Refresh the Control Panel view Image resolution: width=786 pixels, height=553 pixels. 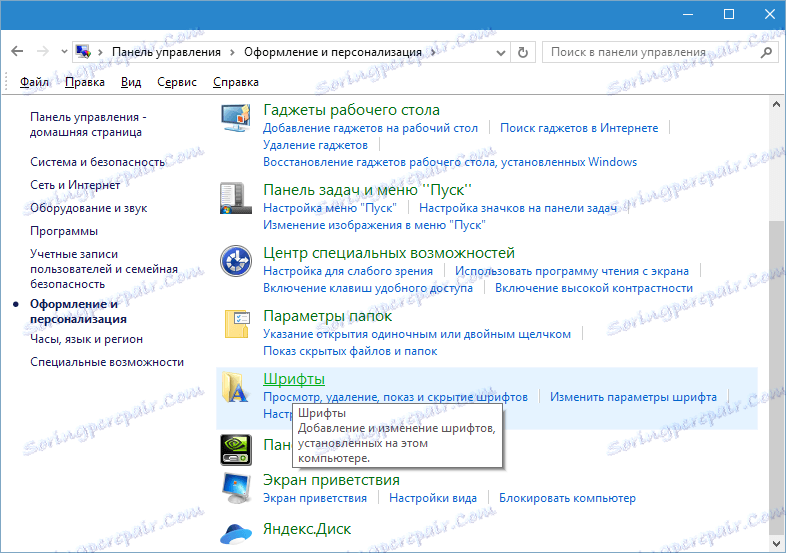(x=523, y=52)
